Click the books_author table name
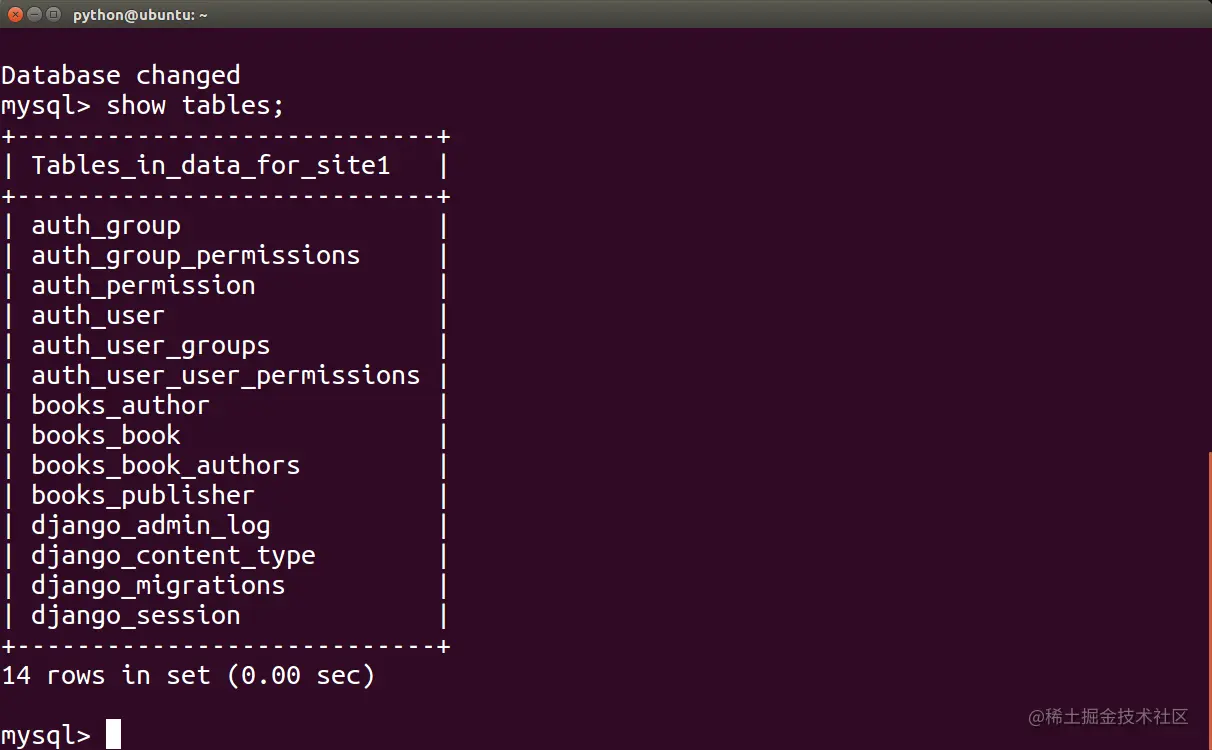1212x750 pixels. click(x=120, y=406)
